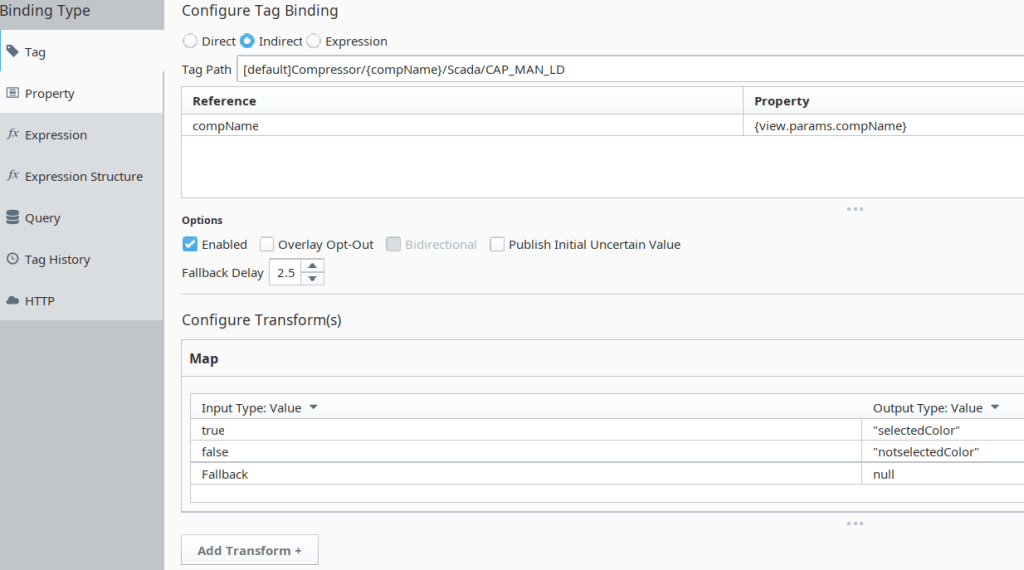Select the Query database icon
This screenshot has height=570, width=1024.
coord(13,218)
